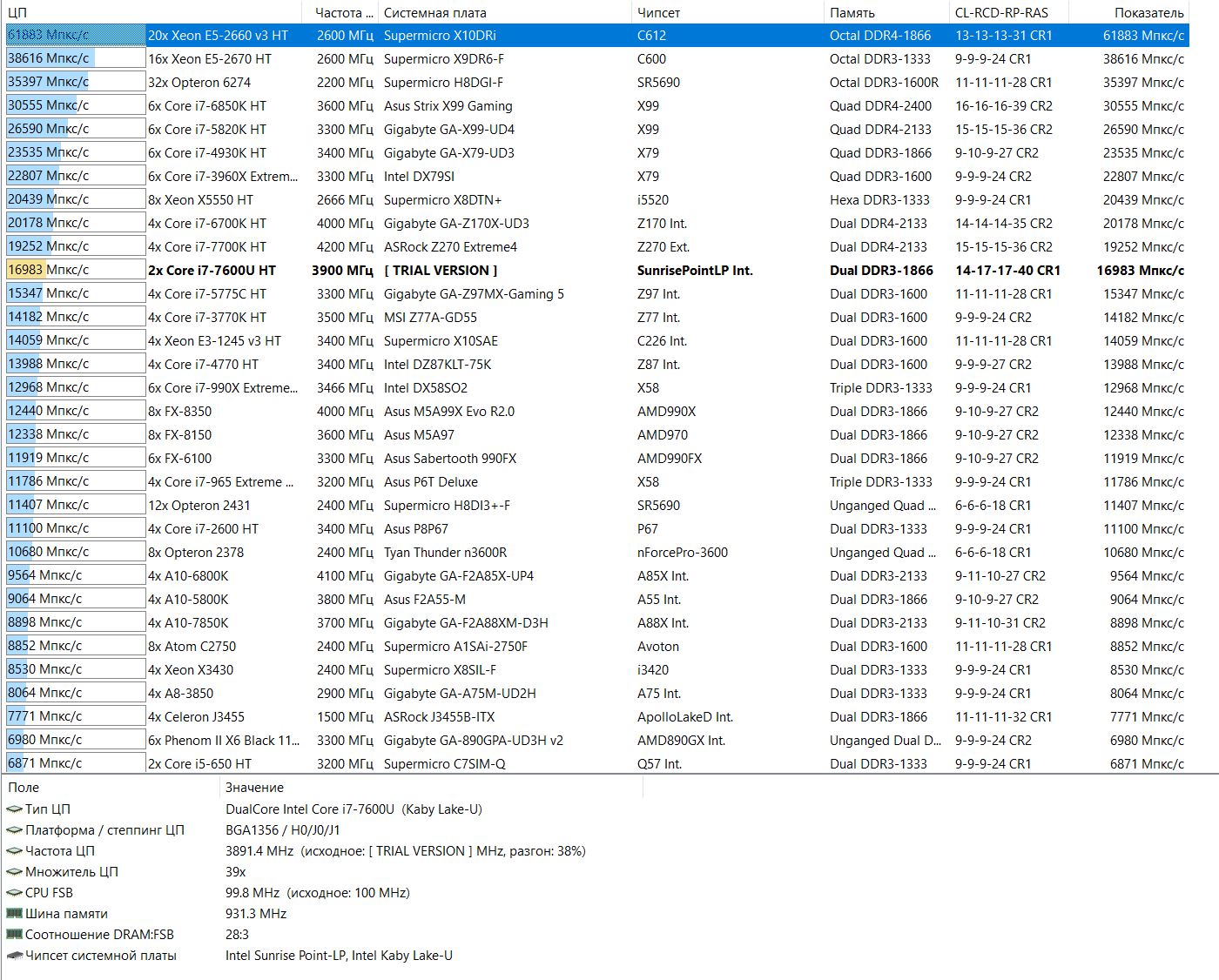Click the Hexa DDR3-1333 memory cell
This screenshot has width=1219, height=980.
[x=880, y=200]
